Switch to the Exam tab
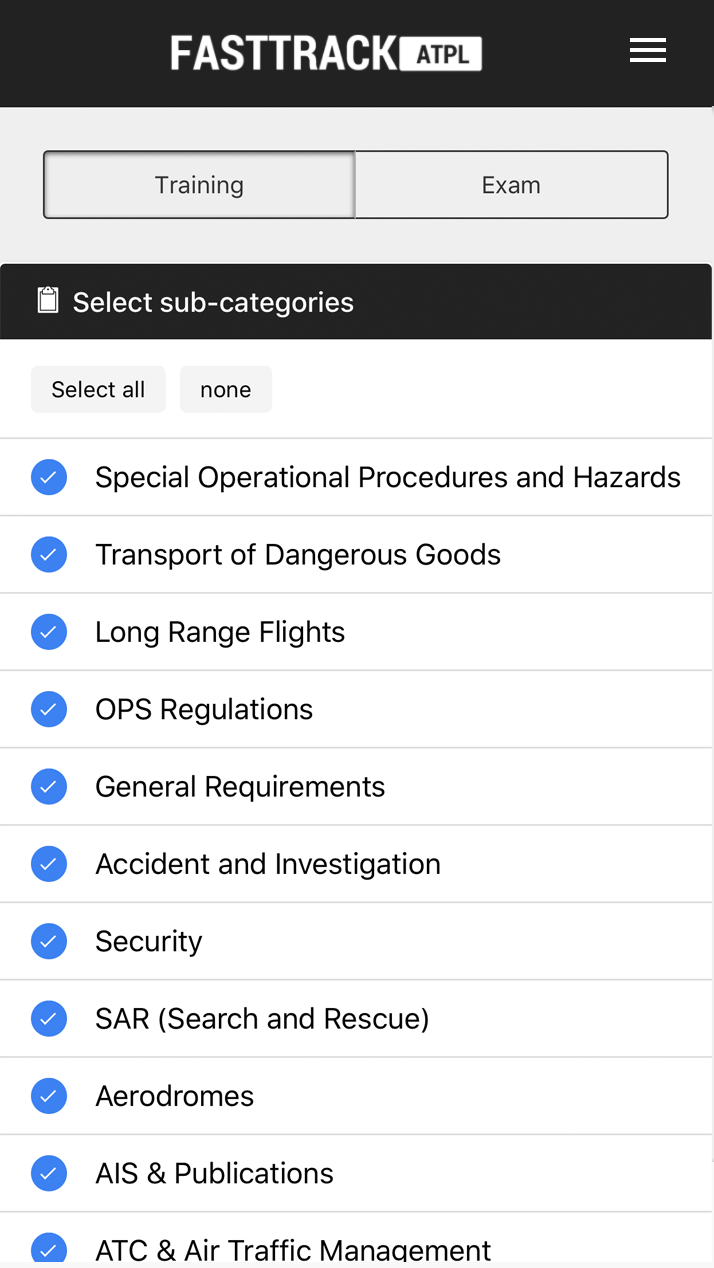This screenshot has height=1268, width=714. [x=511, y=185]
